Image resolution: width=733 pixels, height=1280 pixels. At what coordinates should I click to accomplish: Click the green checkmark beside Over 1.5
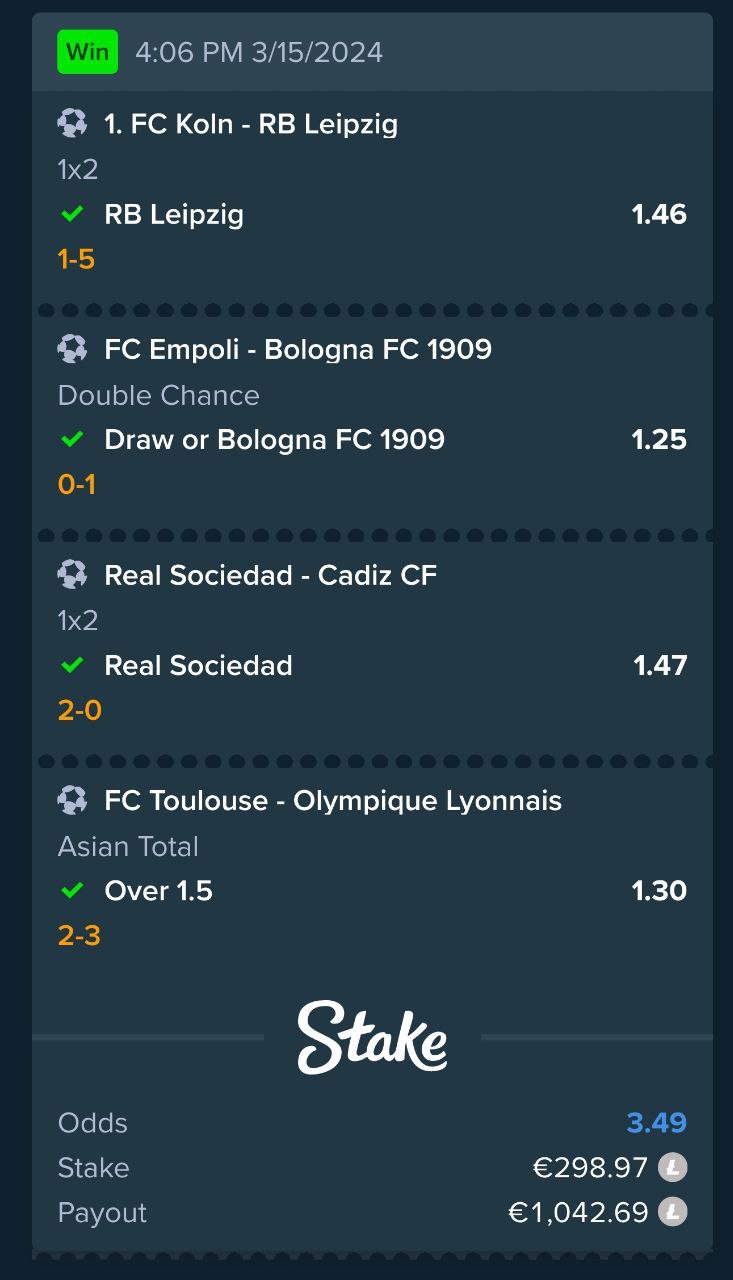click(72, 890)
